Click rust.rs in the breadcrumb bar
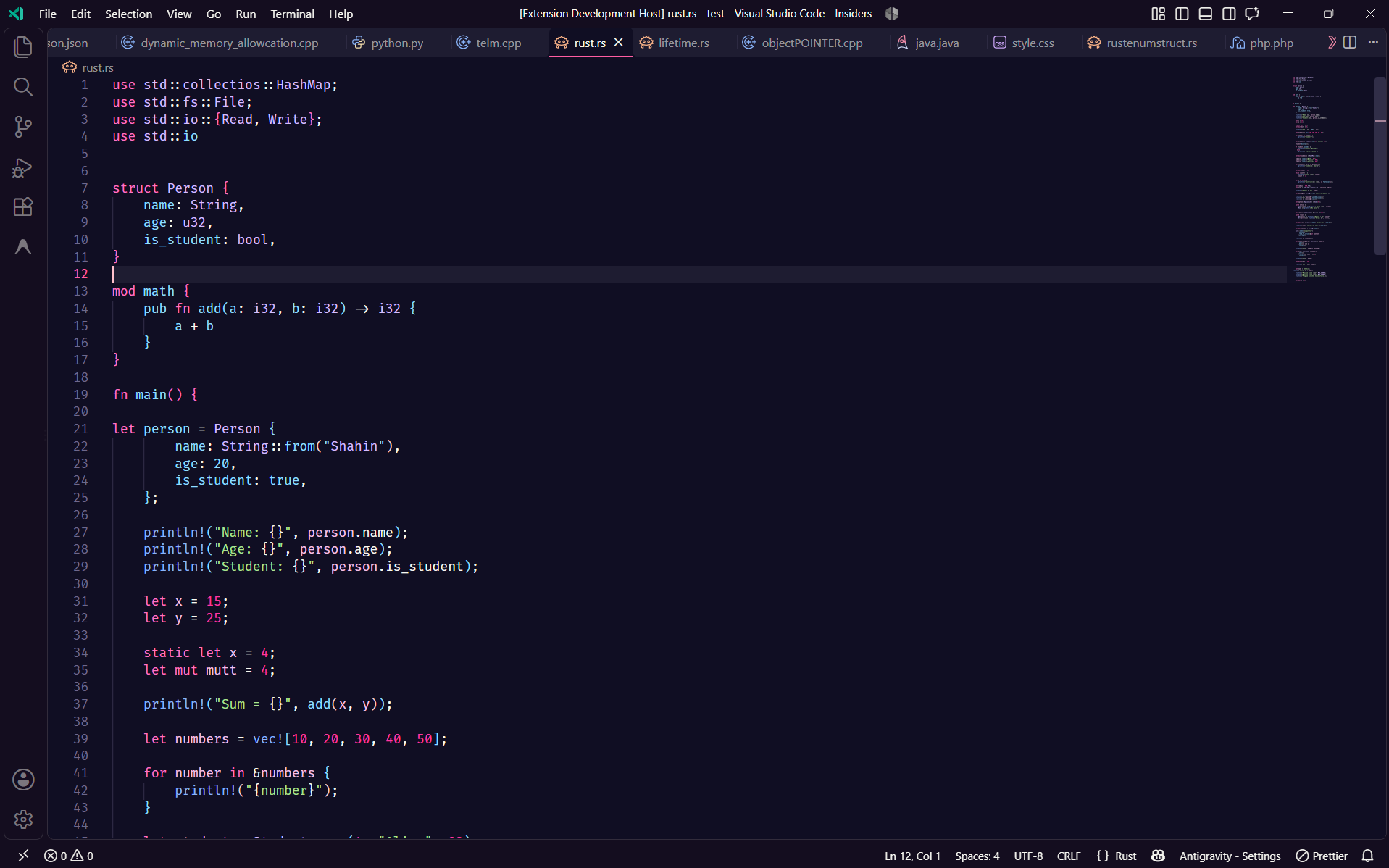The width and height of the screenshot is (1389, 868). (97, 67)
